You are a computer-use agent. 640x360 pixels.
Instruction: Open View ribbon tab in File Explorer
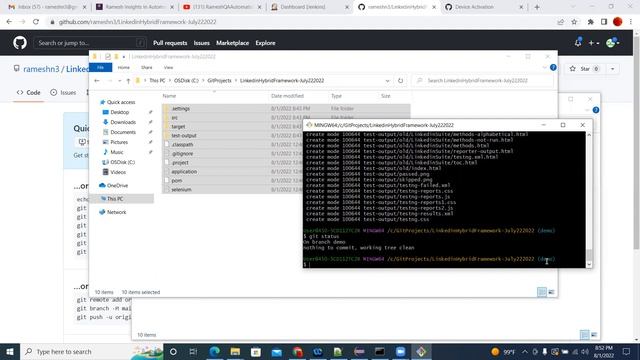168,67
